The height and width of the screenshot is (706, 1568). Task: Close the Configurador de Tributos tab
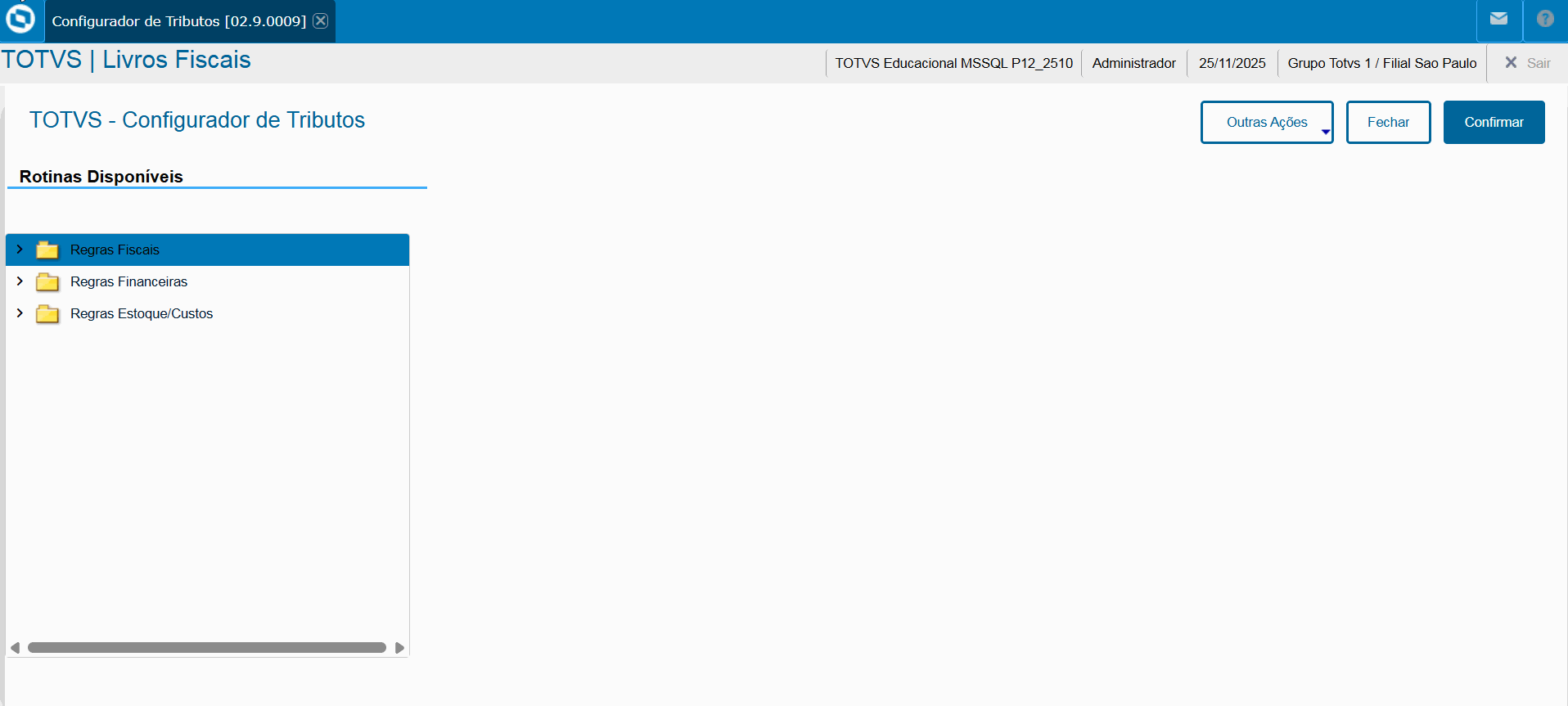pyautogui.click(x=321, y=20)
